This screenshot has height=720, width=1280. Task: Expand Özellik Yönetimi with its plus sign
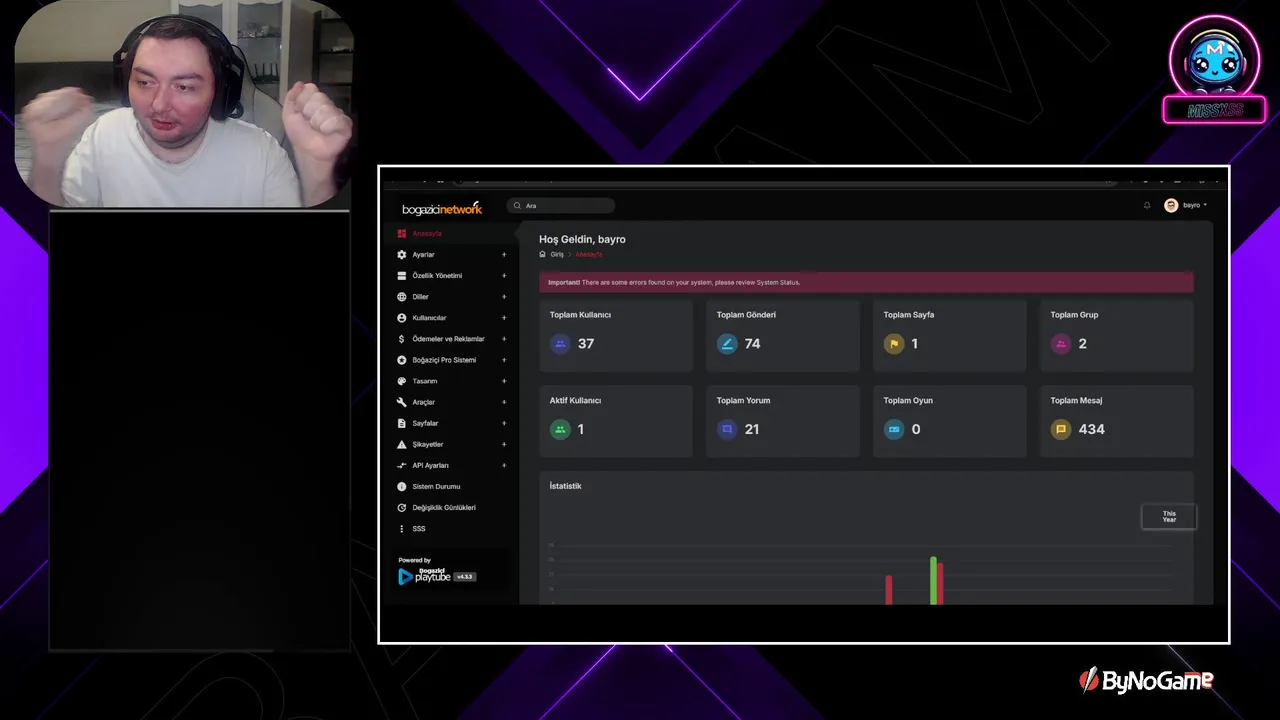(x=504, y=276)
